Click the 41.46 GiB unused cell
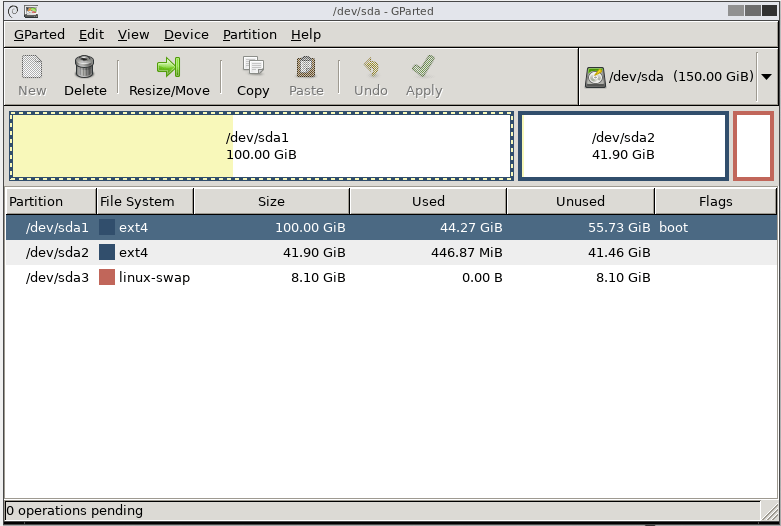Image resolution: width=781 pixels, height=526 pixels. [x=619, y=252]
